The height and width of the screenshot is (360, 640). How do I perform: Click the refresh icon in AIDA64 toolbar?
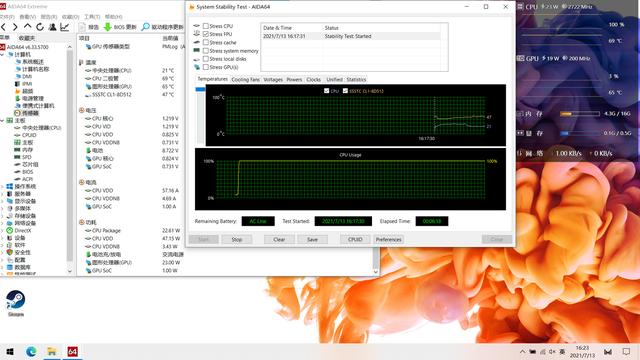tap(40, 27)
